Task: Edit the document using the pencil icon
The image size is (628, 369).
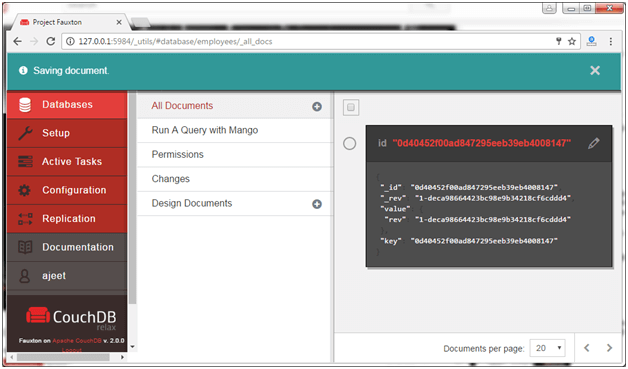Action: (x=594, y=143)
